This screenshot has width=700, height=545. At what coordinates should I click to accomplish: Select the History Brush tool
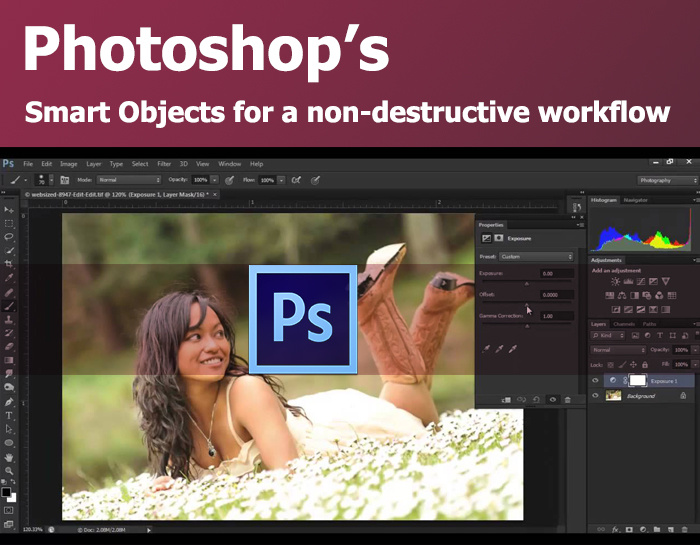click(8, 333)
